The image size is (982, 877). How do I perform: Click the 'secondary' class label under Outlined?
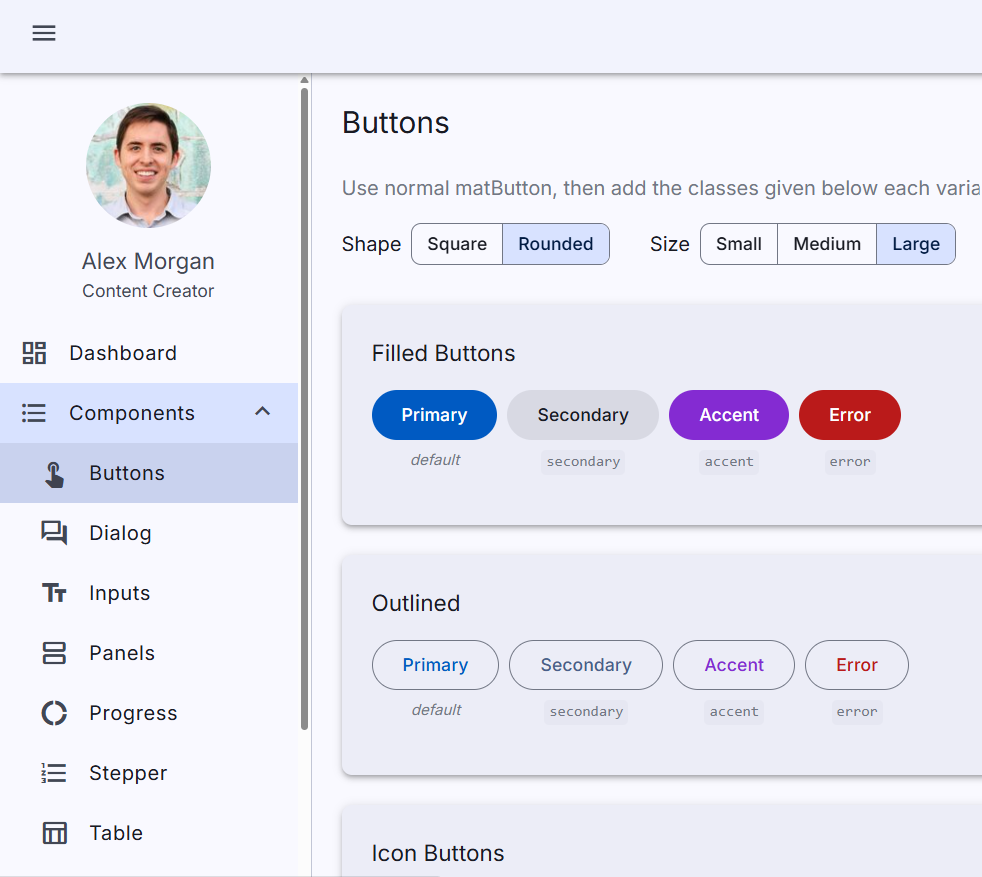coord(586,712)
